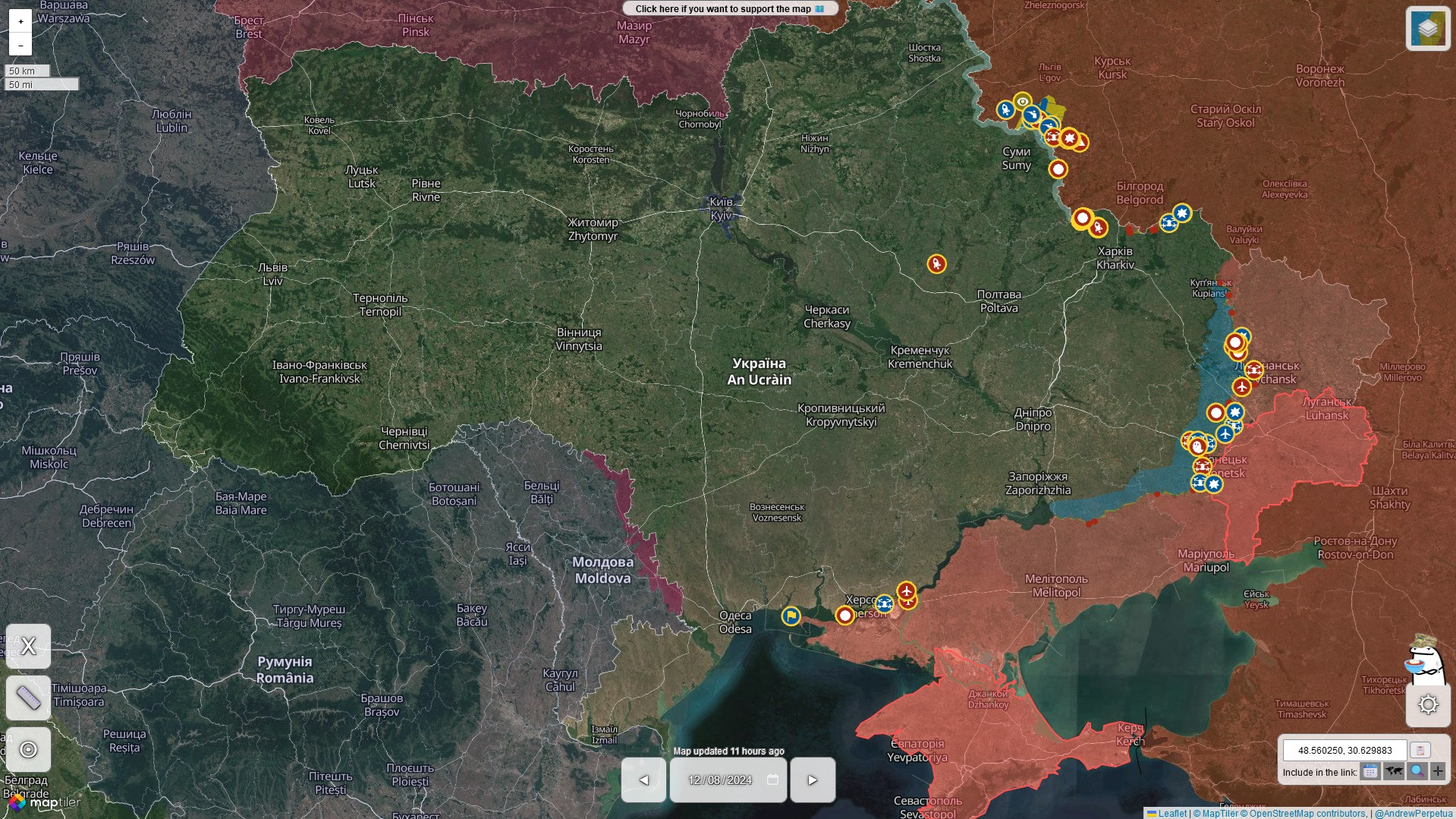This screenshot has width=1456, height=819.
Task: Click blue drone marker north of Kharkiv
Action: click(1168, 223)
